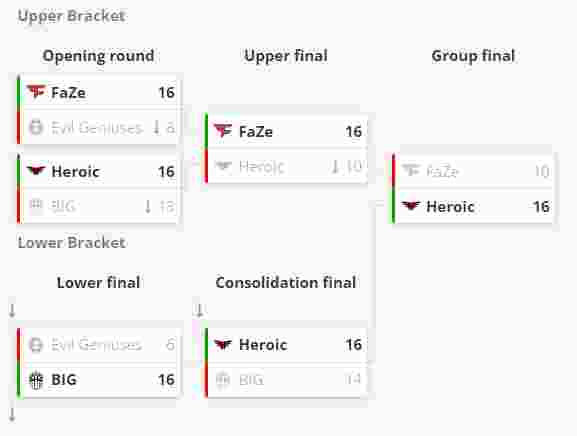Image resolution: width=577 pixels, height=436 pixels.
Task: Click Evil Geniuses logo in Opening round
Action: click(x=36, y=127)
